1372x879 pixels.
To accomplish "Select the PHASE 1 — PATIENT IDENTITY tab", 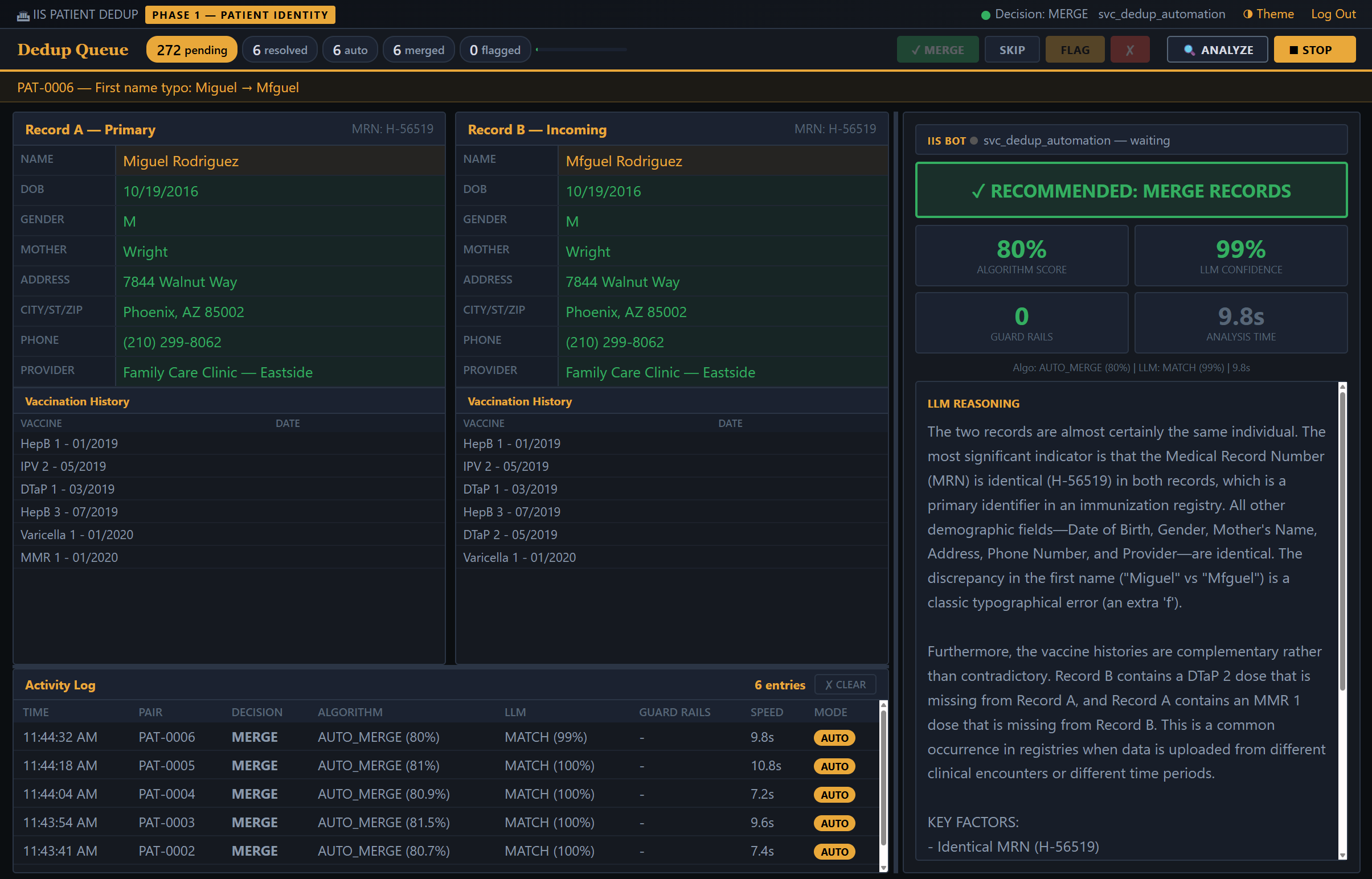I will pyautogui.click(x=239, y=14).
